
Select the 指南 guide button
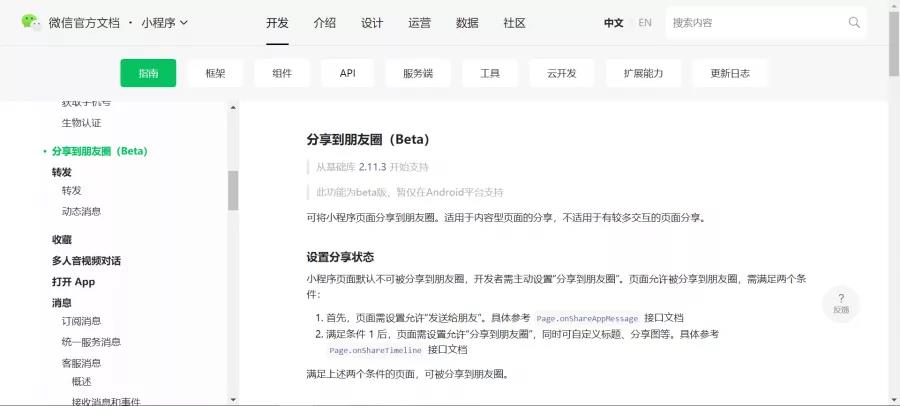tap(148, 73)
